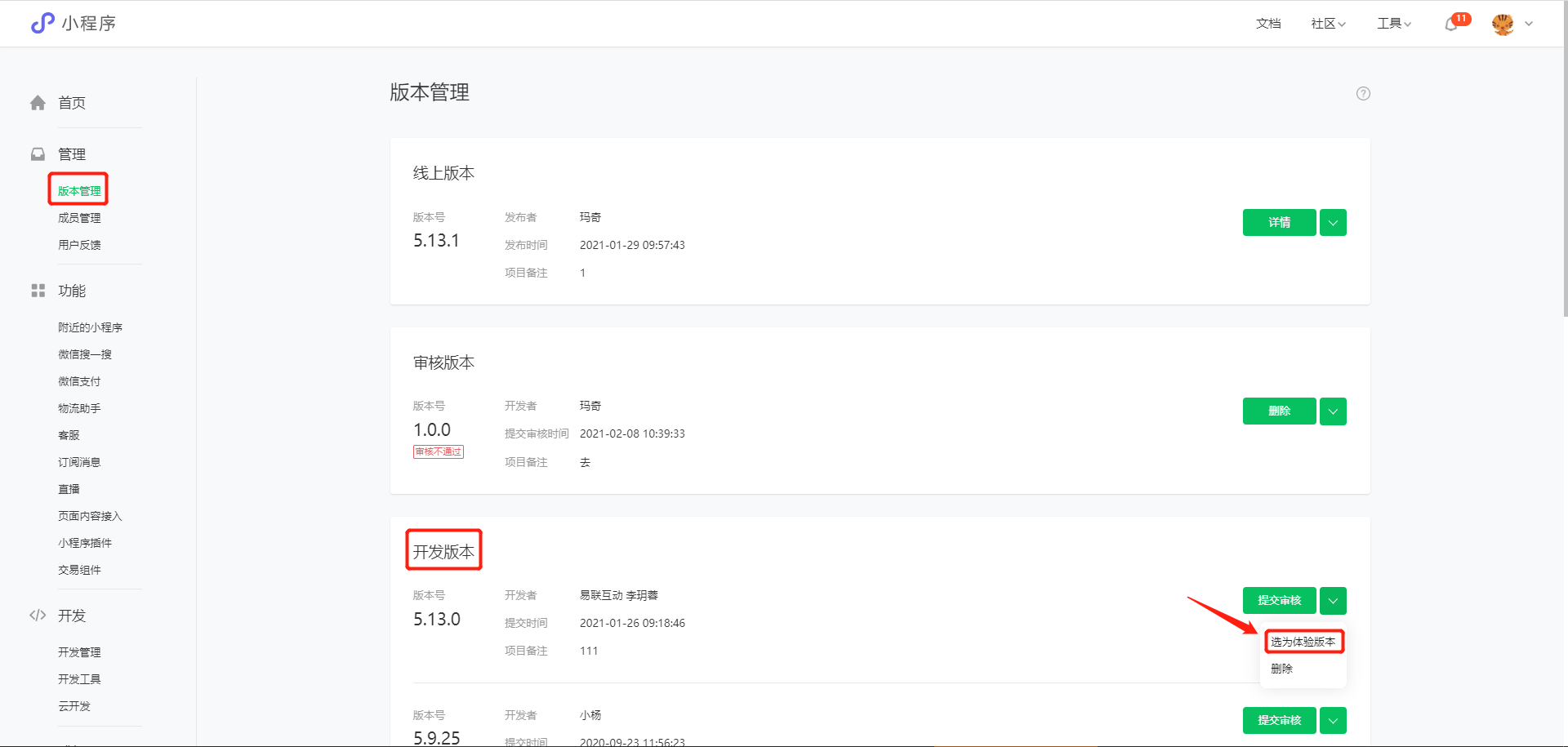
Task: Click the 详情 button on 线上版本
Action: (x=1279, y=222)
